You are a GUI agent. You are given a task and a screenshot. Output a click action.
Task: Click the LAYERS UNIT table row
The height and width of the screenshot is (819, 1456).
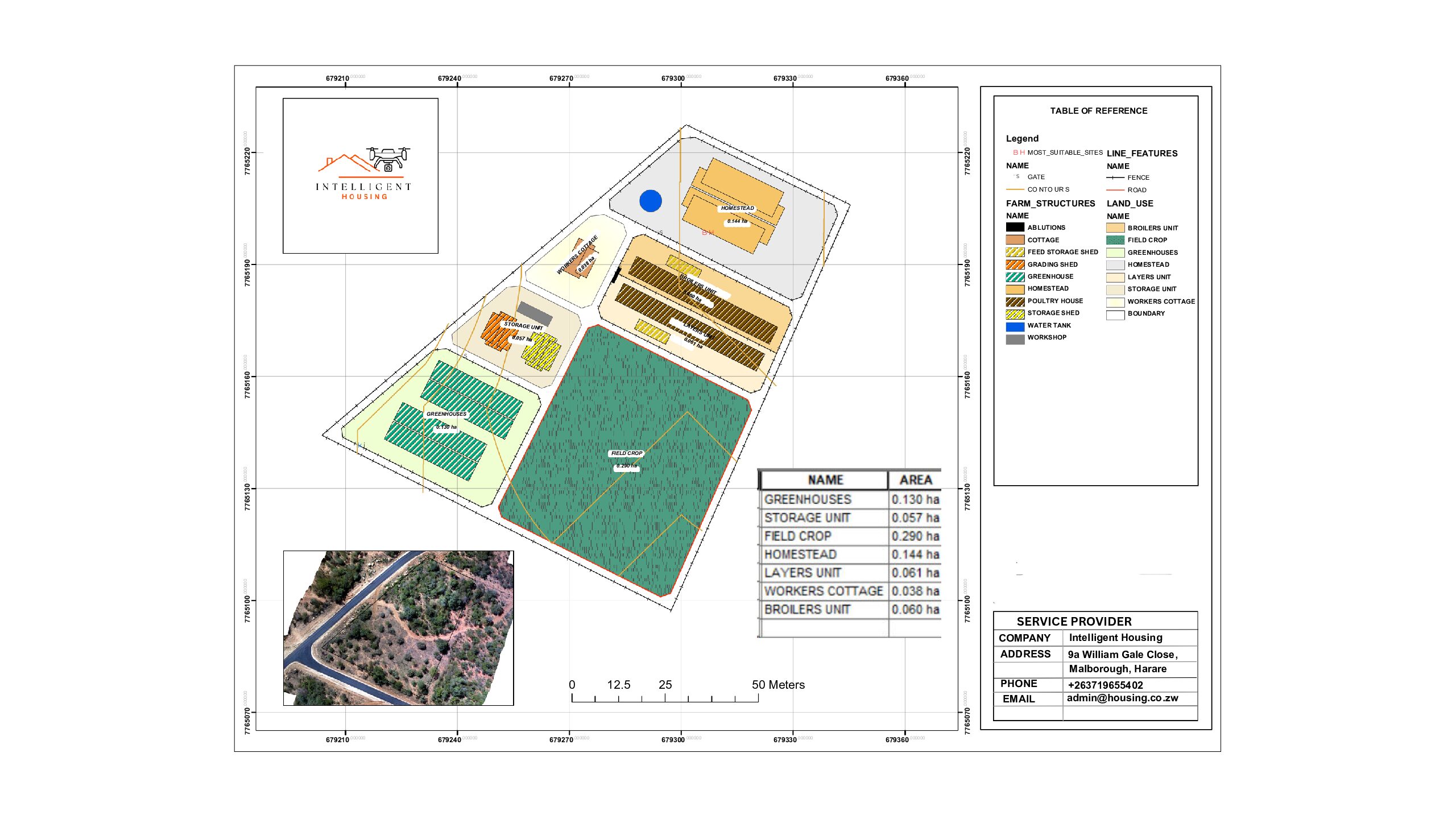(850, 573)
